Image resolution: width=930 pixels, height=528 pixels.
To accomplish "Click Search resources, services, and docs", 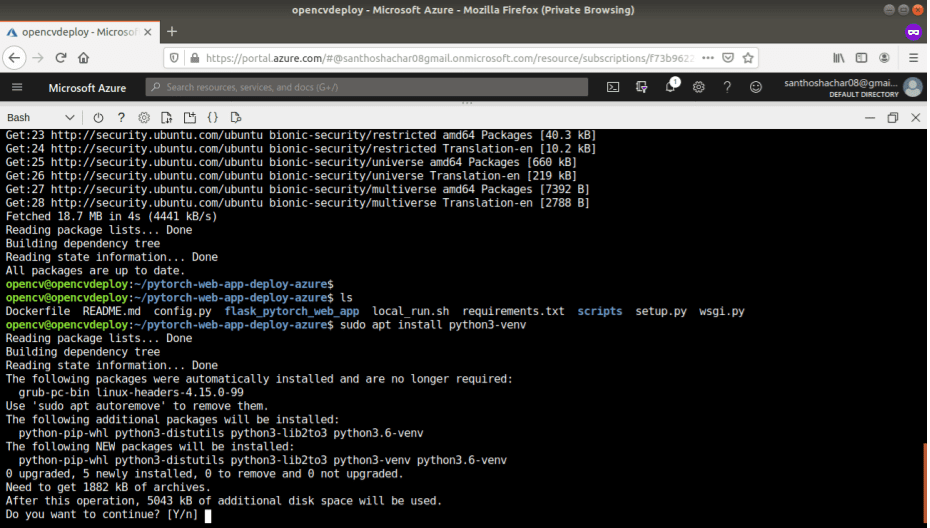I will pyautogui.click(x=367, y=87).
